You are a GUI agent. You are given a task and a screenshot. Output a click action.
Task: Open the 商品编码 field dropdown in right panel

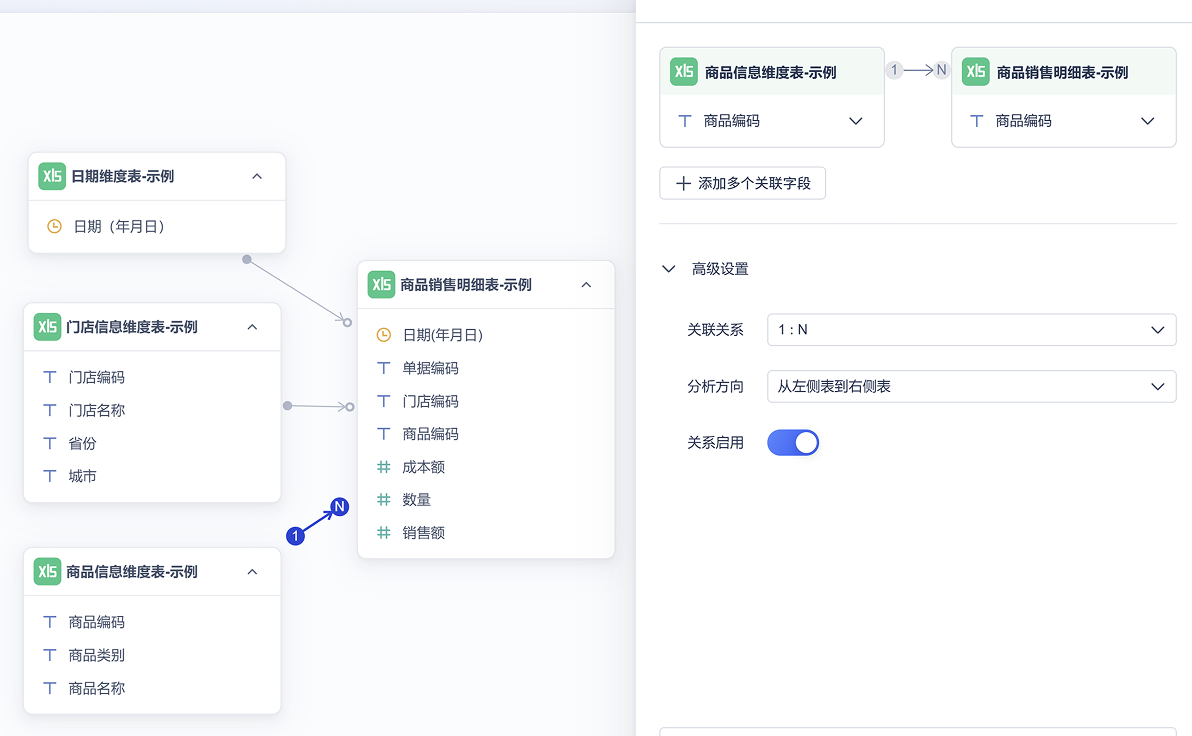click(x=856, y=120)
